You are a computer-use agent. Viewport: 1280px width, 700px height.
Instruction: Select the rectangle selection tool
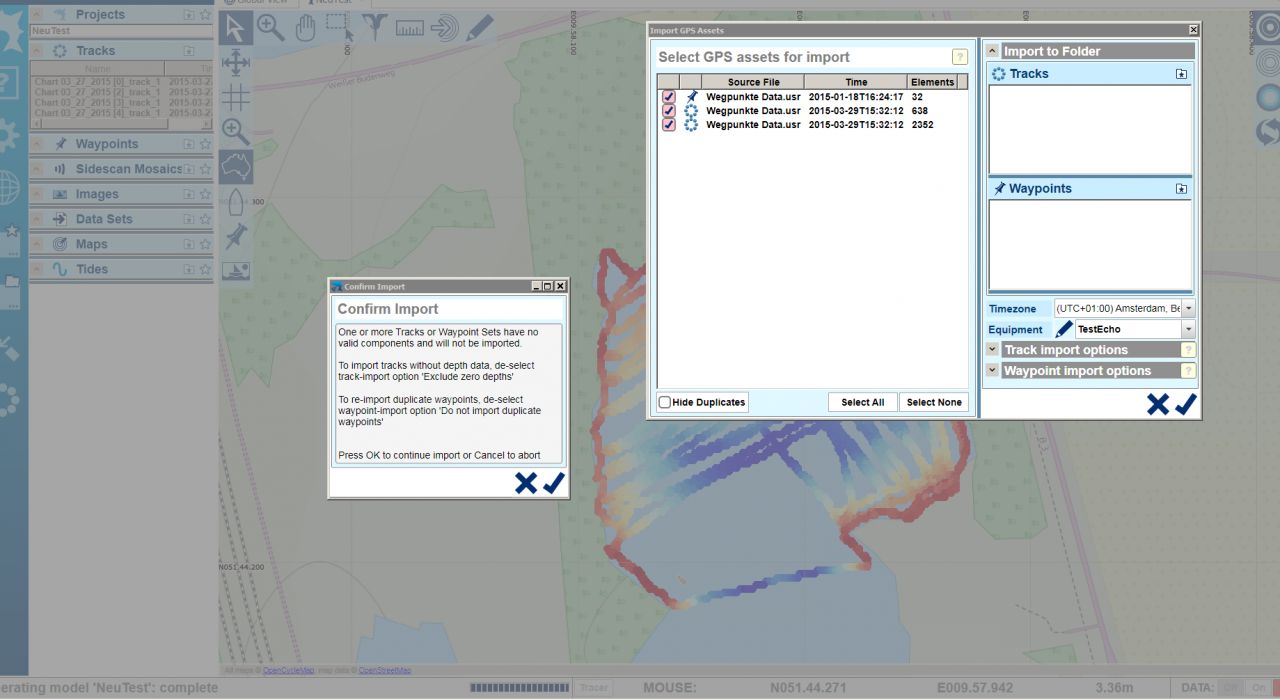point(339,28)
